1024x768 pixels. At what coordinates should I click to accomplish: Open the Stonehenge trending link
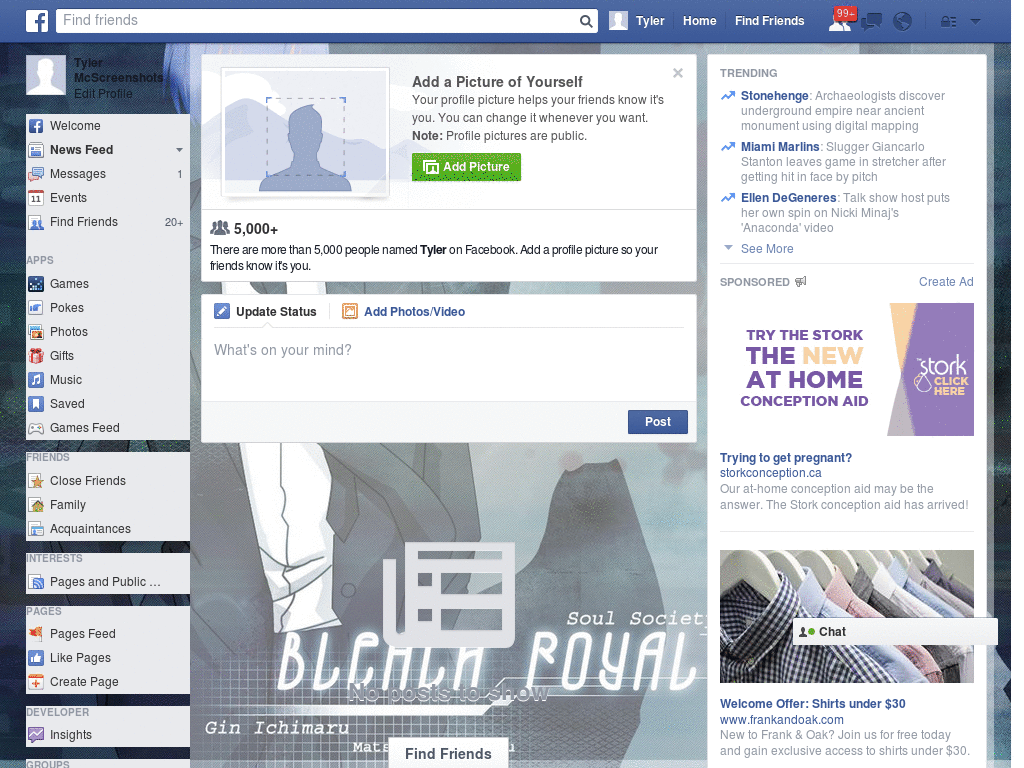point(774,96)
